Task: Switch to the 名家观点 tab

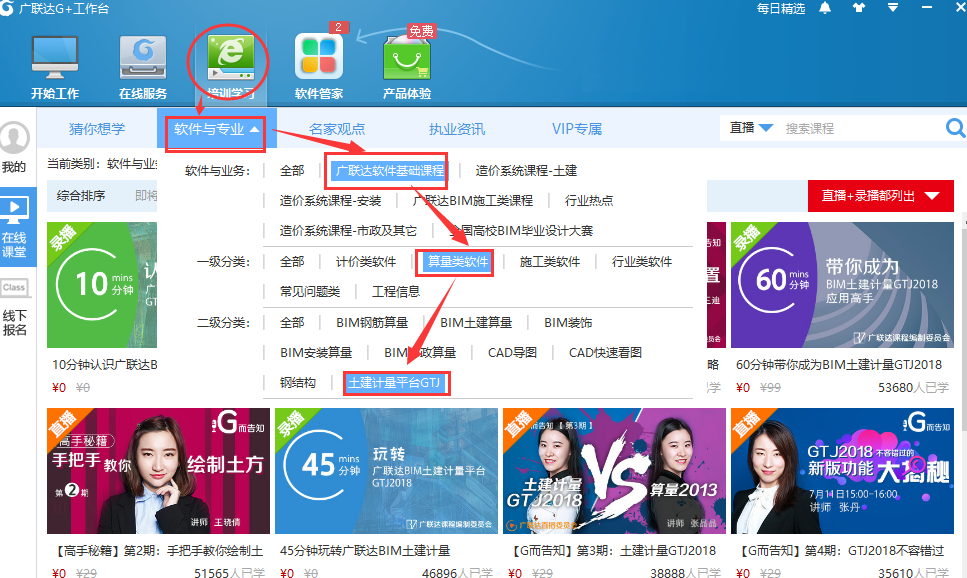Action: pos(337,129)
